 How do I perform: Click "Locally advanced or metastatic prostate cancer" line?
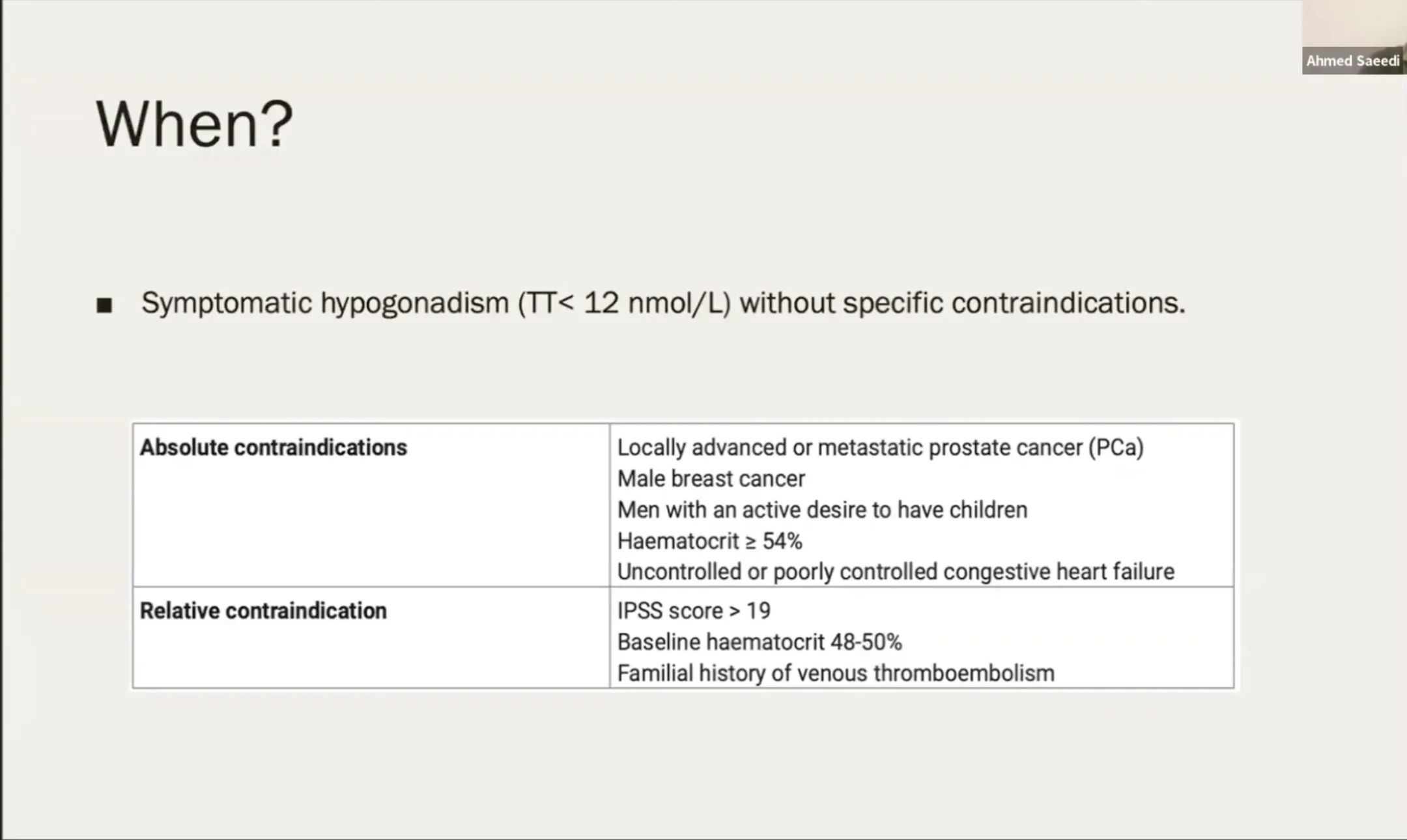click(x=849, y=448)
